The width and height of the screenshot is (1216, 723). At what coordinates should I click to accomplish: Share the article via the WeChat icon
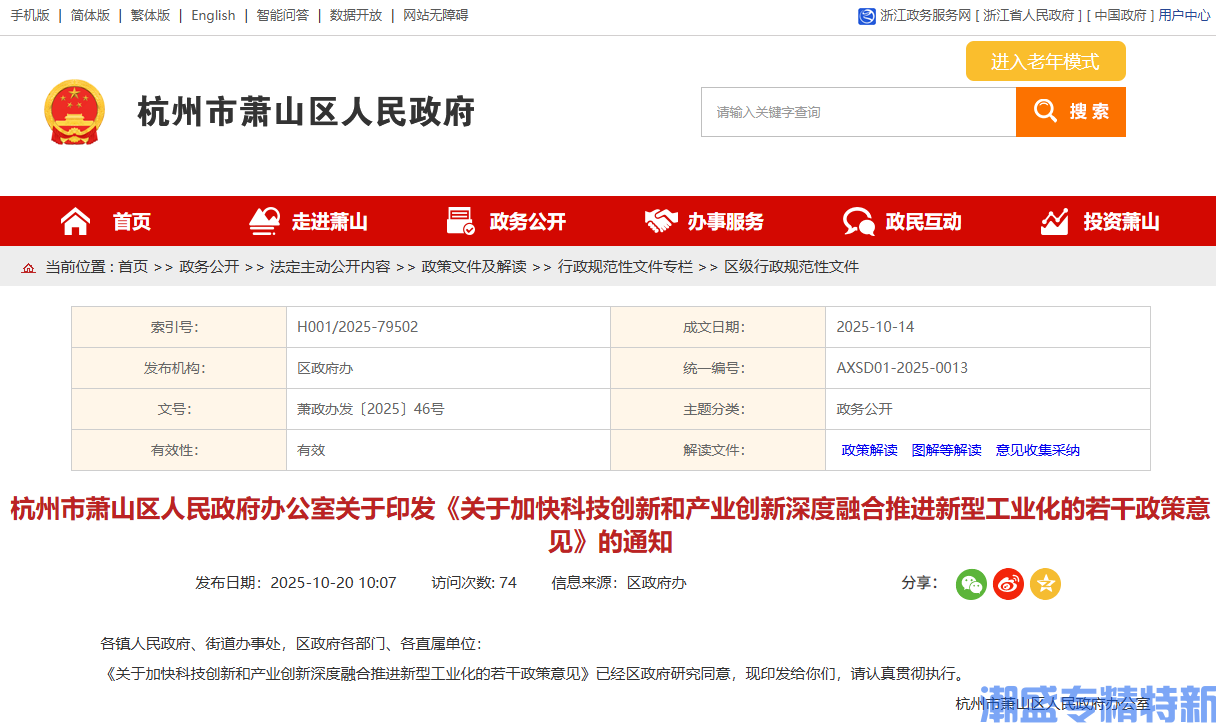(x=970, y=583)
